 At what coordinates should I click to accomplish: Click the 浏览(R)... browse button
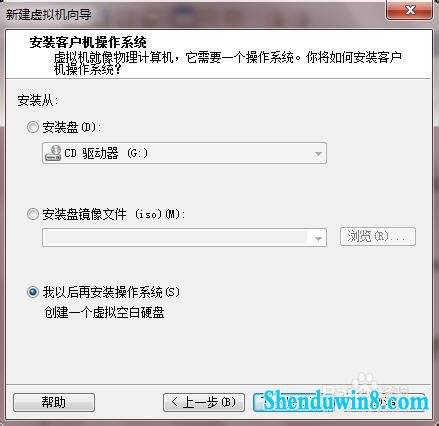click(378, 237)
